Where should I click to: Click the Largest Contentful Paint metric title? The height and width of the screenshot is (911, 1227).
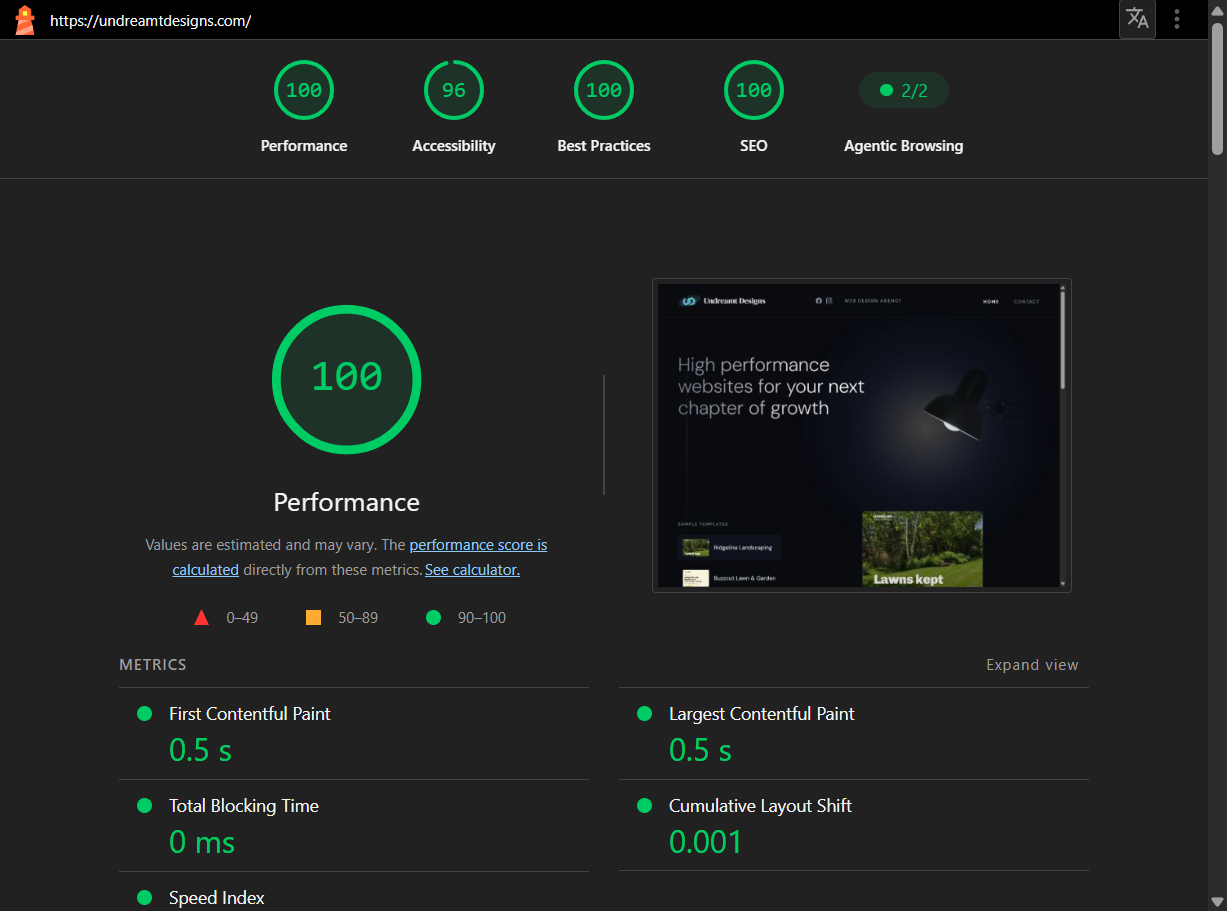tap(762, 714)
